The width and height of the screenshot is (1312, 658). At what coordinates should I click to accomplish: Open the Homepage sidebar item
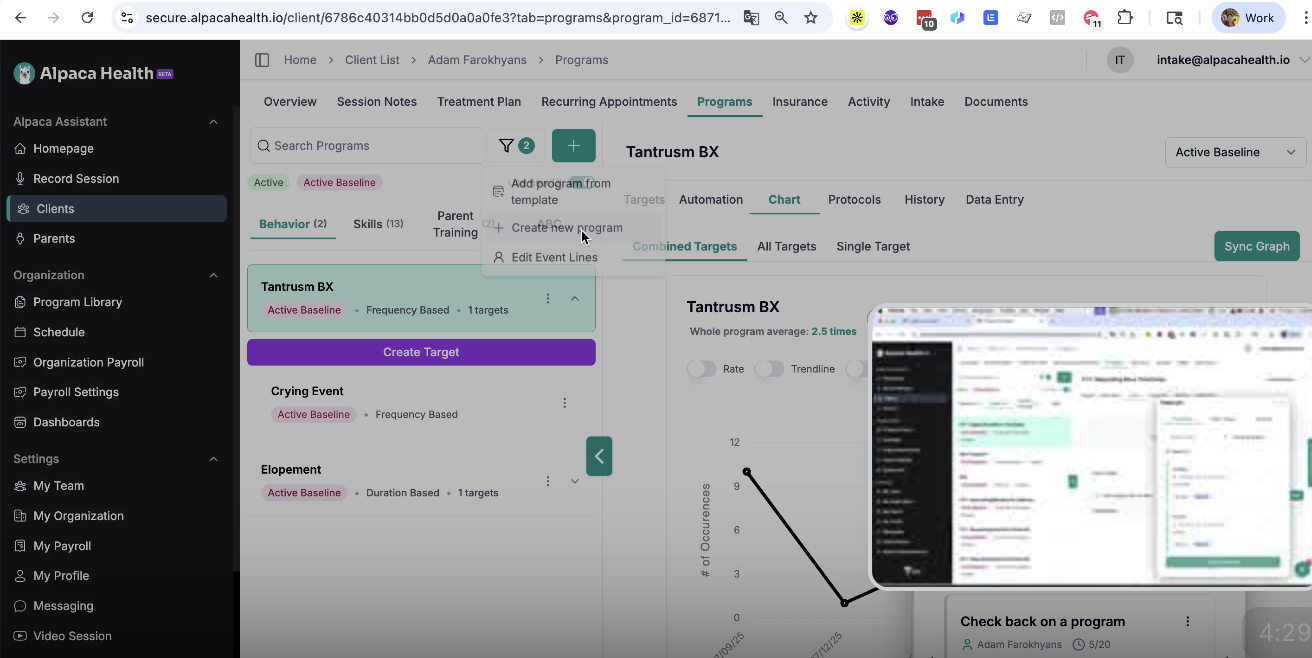tap(63, 148)
